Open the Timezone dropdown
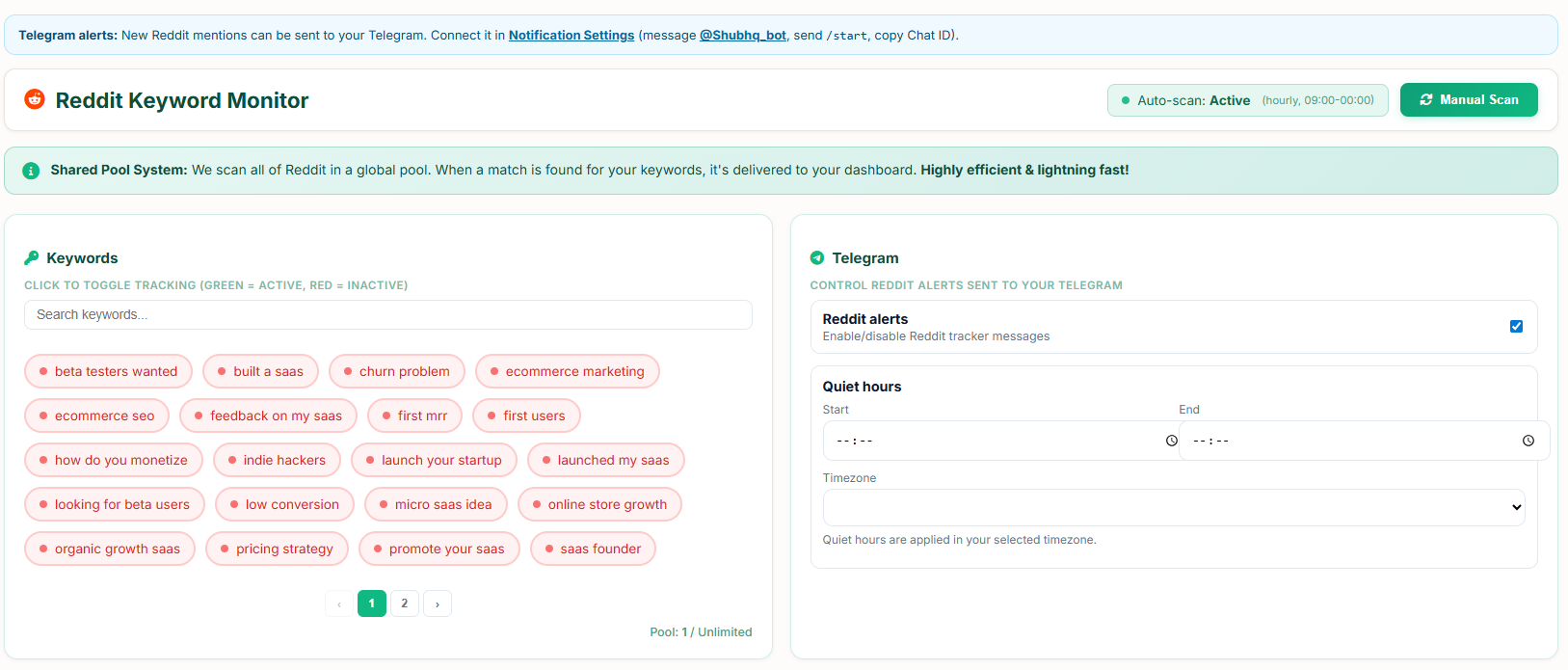This screenshot has height=670, width=1568. click(1174, 507)
